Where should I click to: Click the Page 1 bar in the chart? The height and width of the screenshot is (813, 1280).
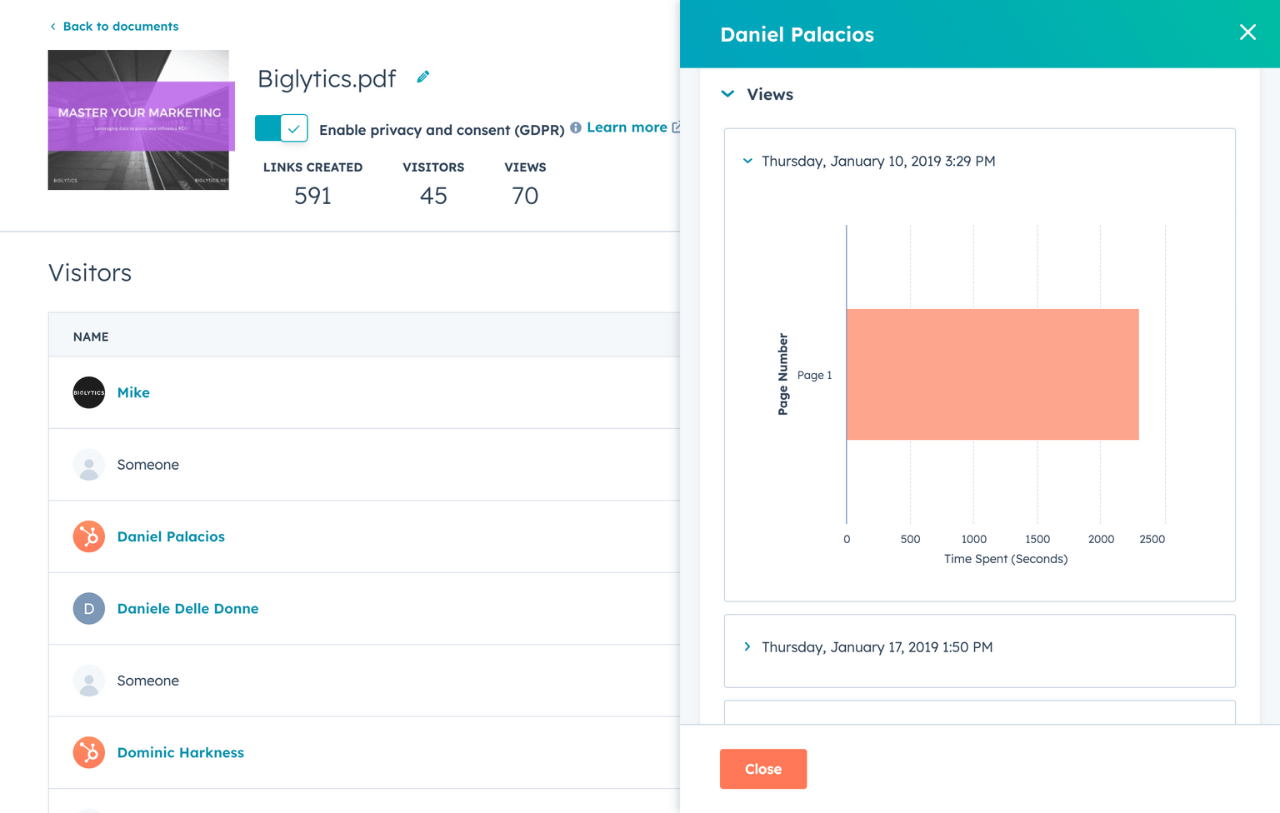[x=992, y=374]
